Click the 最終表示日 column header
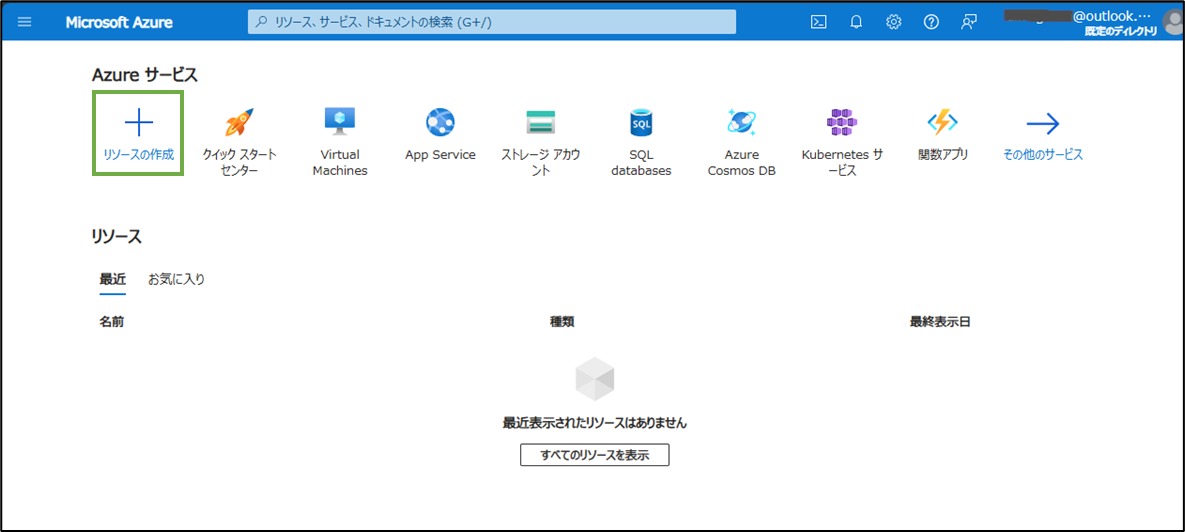1185x532 pixels. 940,322
